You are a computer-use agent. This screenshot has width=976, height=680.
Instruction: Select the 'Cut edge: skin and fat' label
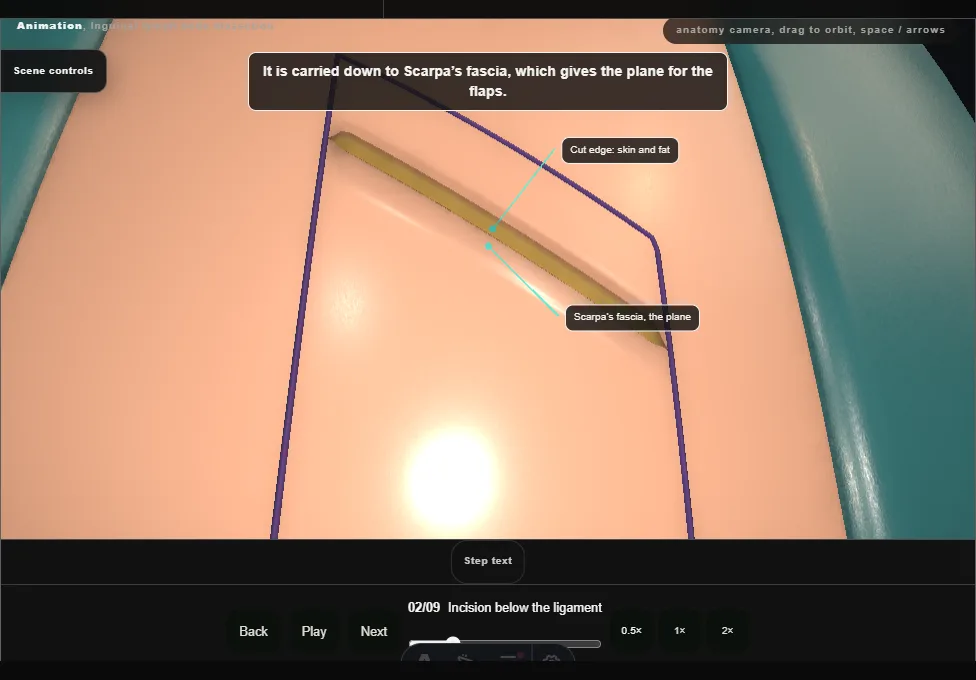(620, 150)
